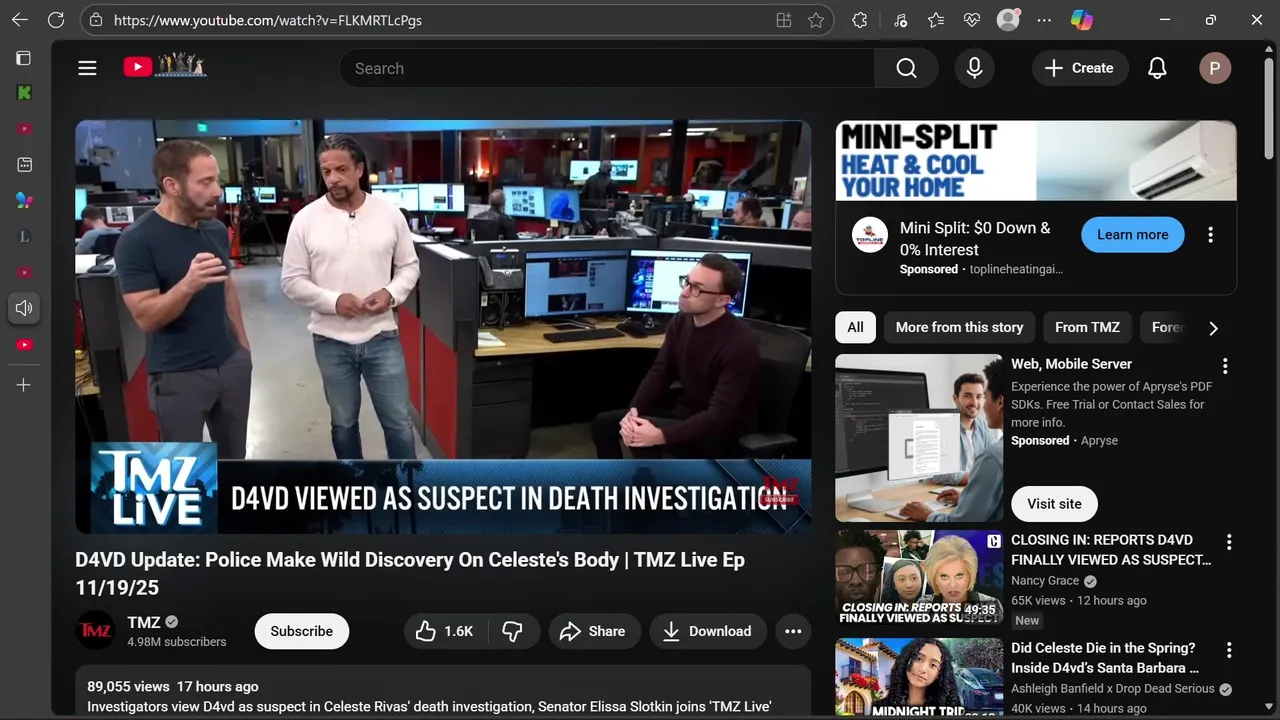The image size is (1280, 720).
Task: Expand the video description box
Action: click(x=443, y=692)
